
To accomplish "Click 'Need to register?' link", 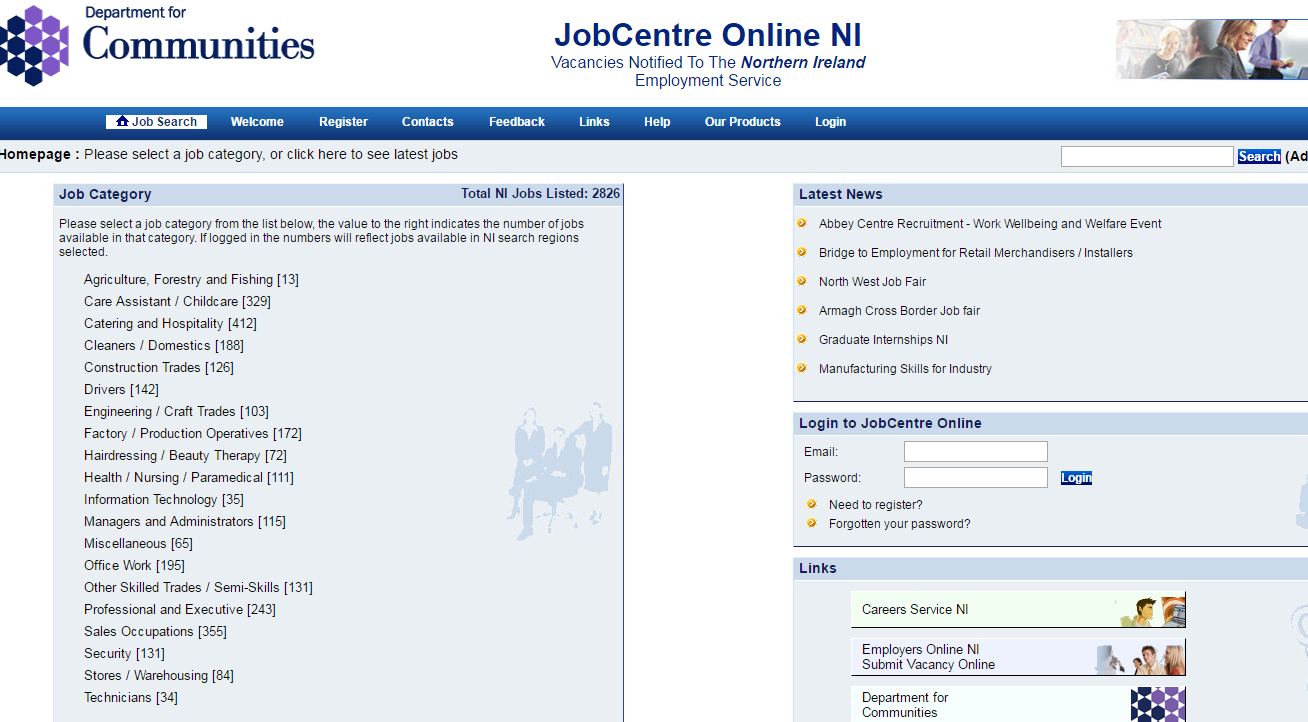I will 876,505.
